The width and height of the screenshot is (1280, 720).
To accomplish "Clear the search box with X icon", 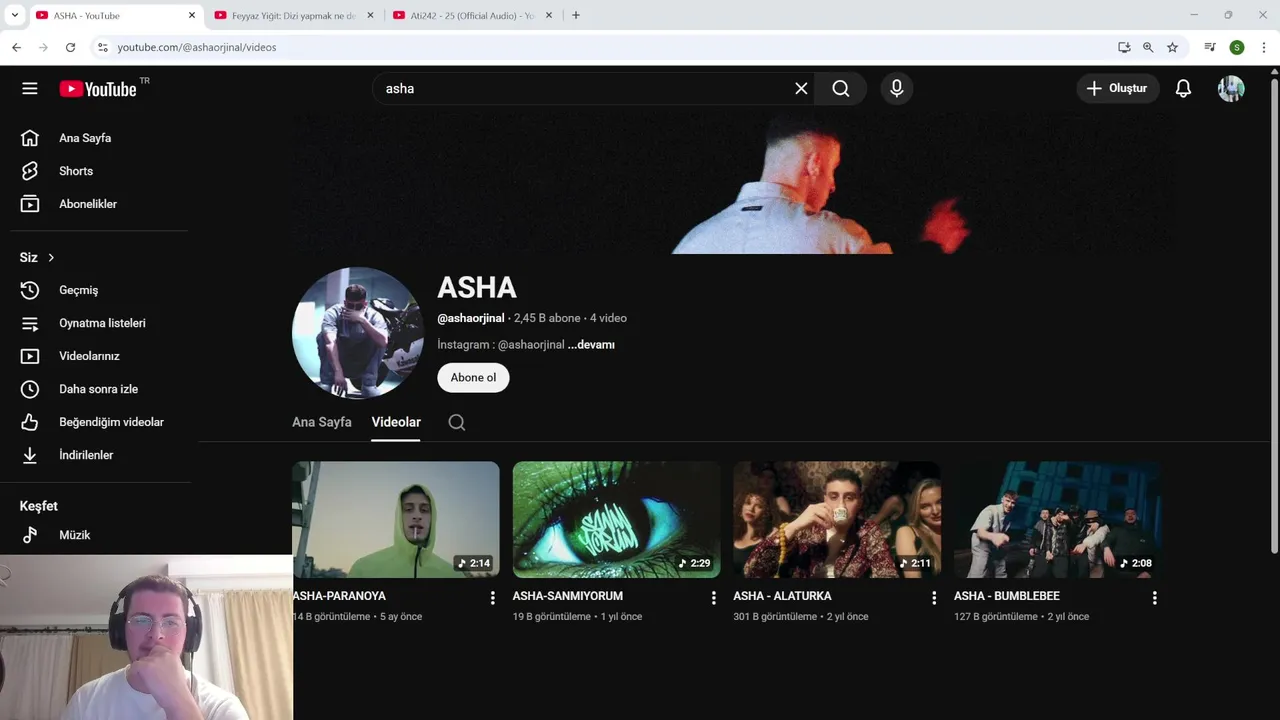I will 801,89.
